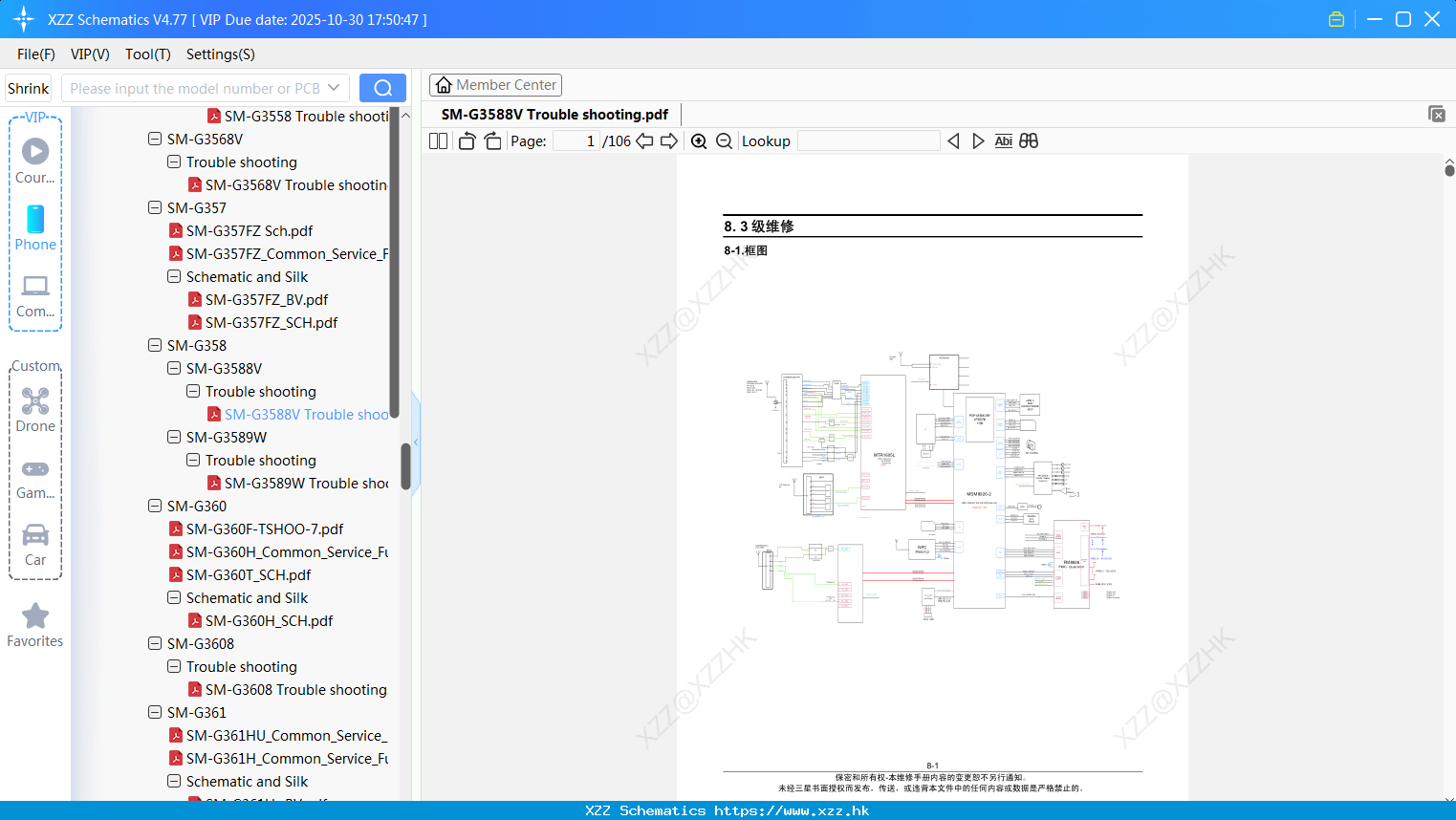Image resolution: width=1456 pixels, height=820 pixels.
Task: Find previous lookup match
Action: 953,140
